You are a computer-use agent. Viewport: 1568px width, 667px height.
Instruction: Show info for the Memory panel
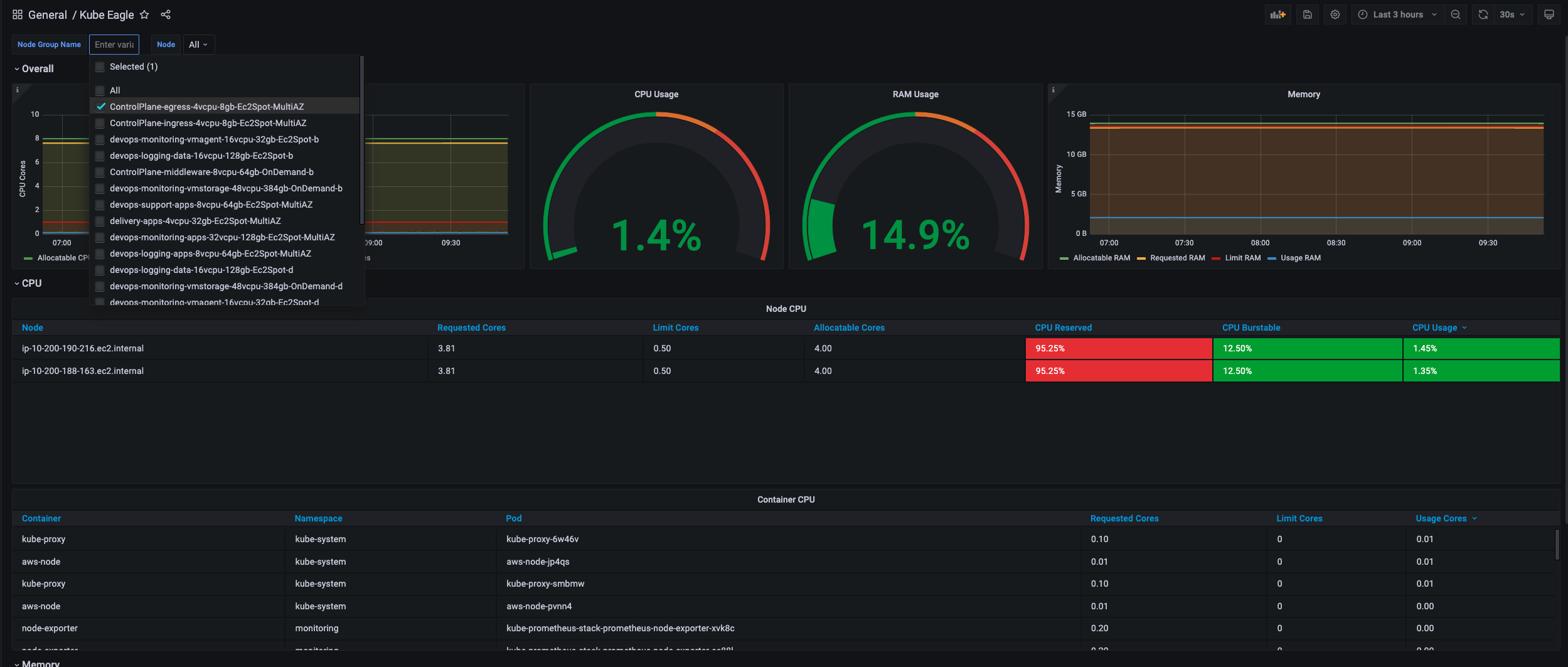[x=1053, y=90]
